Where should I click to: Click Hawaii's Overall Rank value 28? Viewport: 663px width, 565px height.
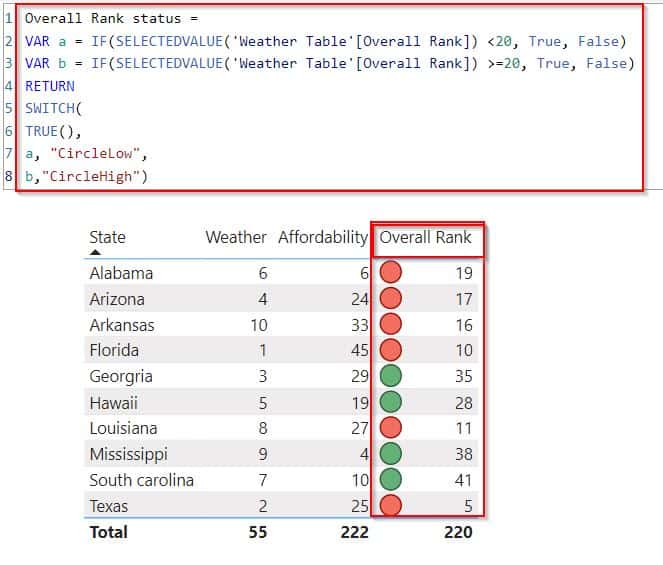point(464,403)
